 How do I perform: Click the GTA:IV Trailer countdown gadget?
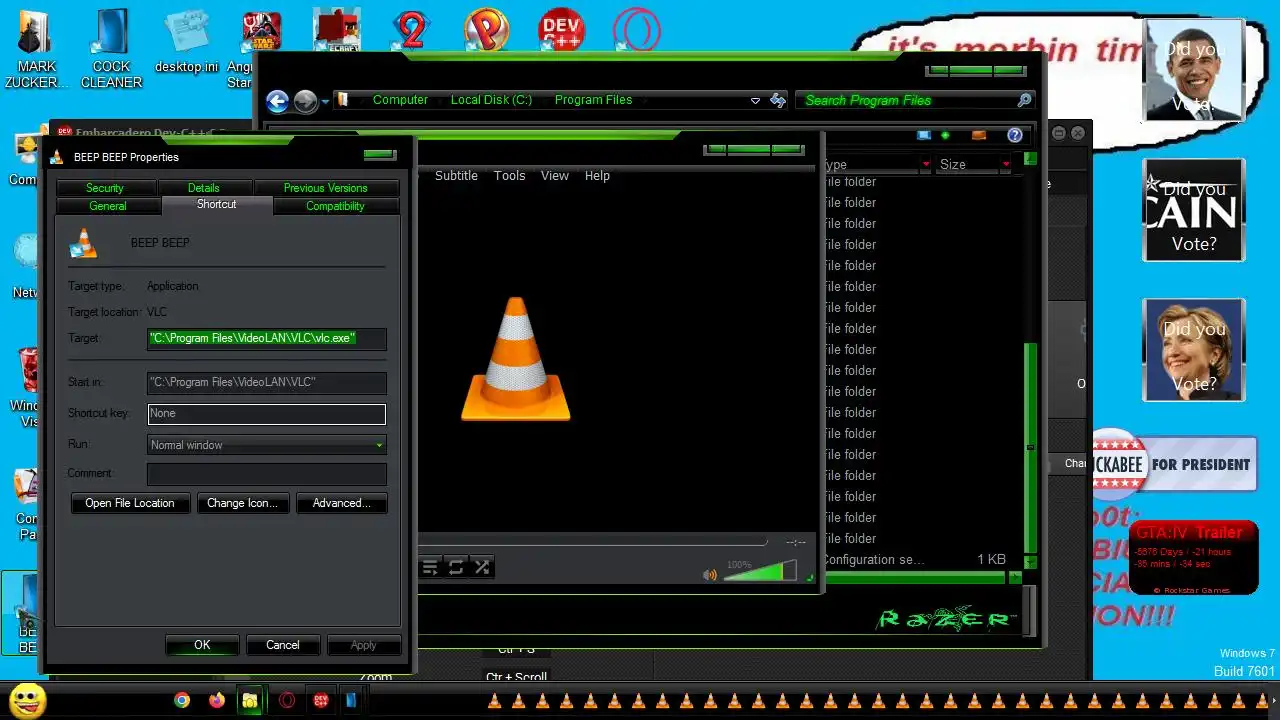click(x=1194, y=558)
